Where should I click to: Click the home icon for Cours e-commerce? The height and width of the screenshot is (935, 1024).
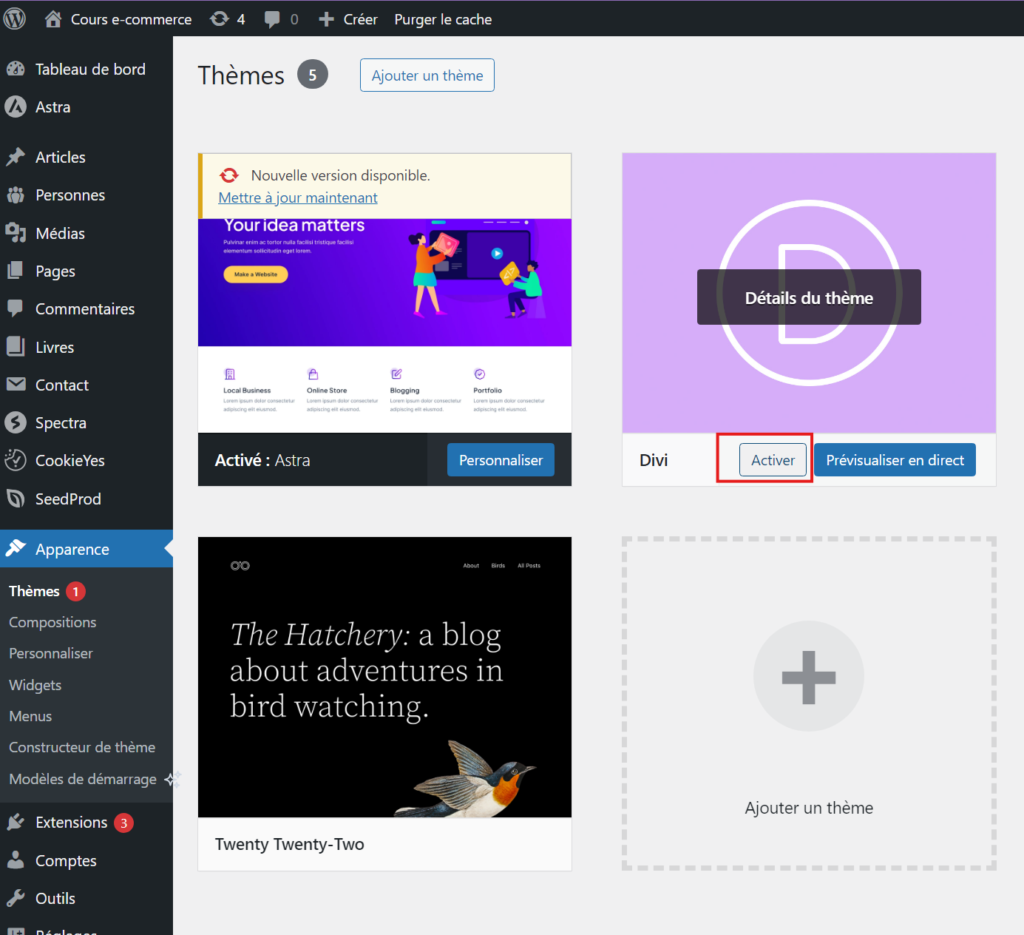53,19
